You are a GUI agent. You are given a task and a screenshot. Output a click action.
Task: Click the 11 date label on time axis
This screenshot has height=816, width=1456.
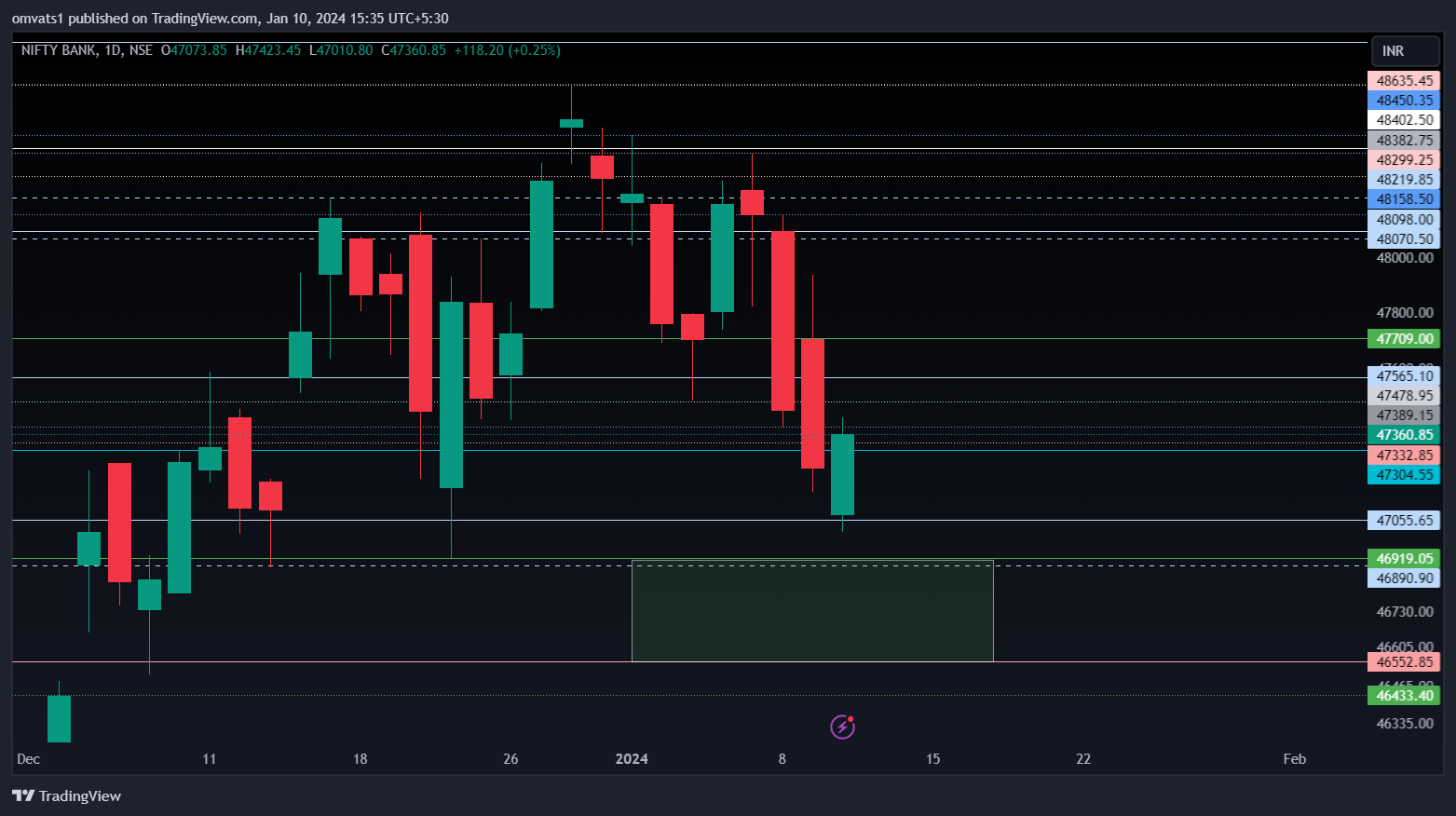point(210,759)
